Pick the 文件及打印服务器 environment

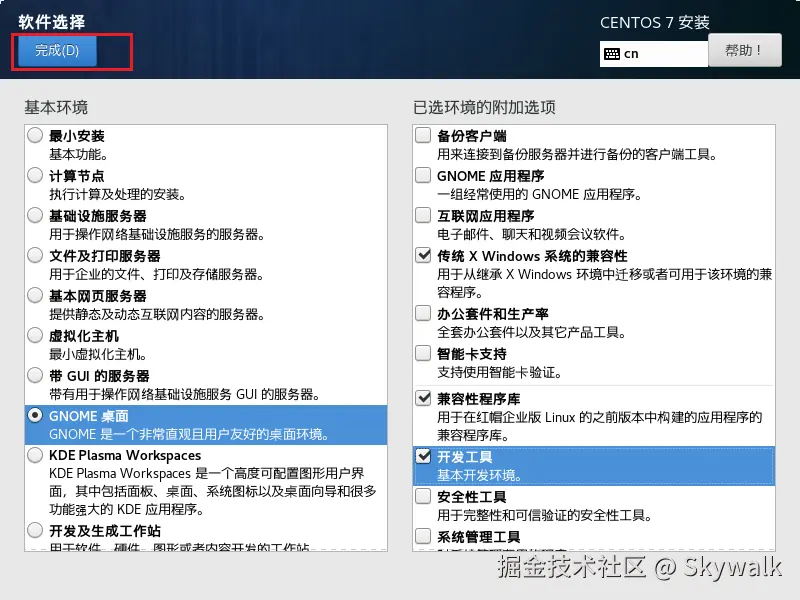pyautogui.click(x=35, y=255)
